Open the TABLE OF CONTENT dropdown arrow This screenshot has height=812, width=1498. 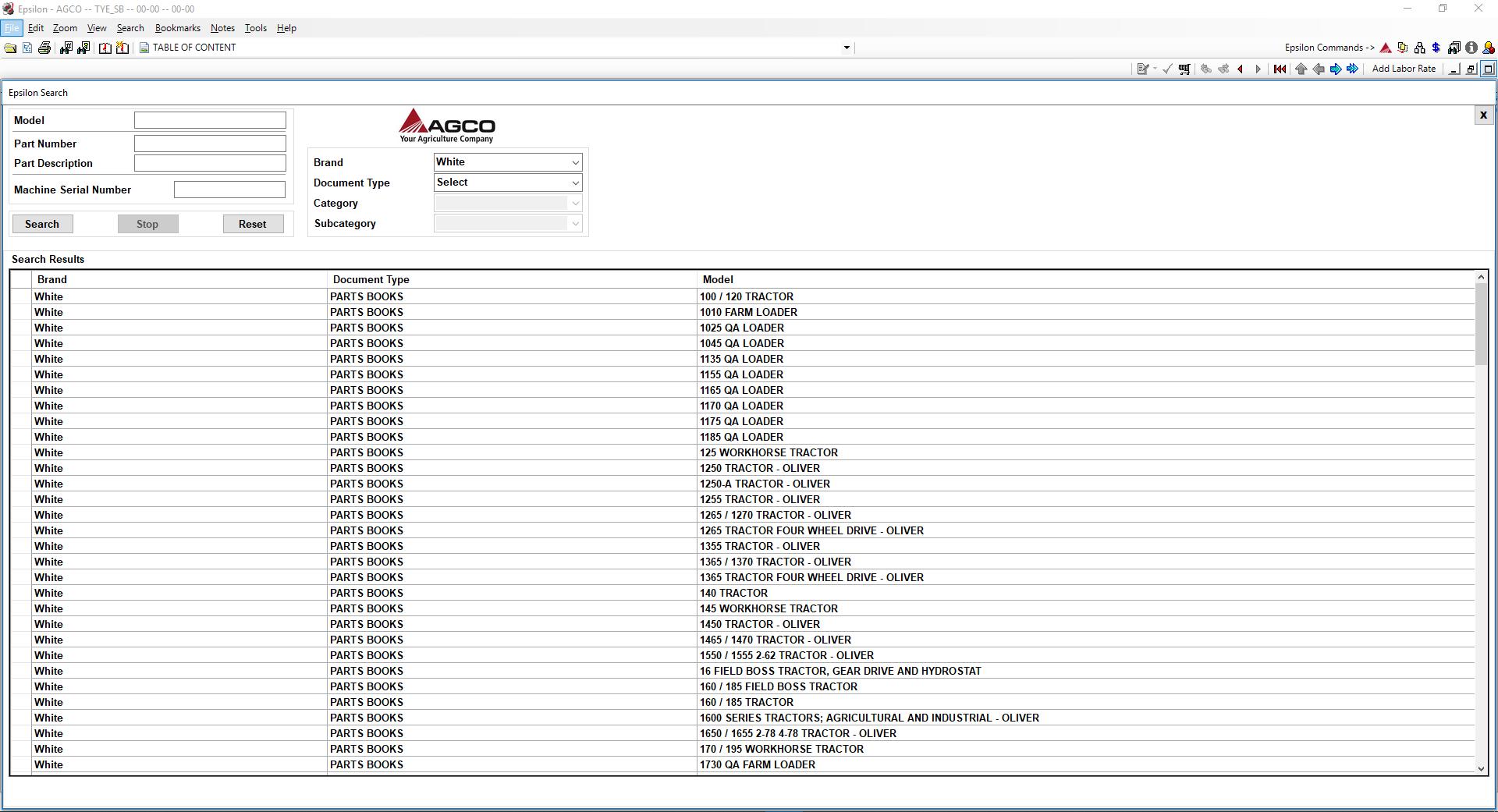pos(847,48)
